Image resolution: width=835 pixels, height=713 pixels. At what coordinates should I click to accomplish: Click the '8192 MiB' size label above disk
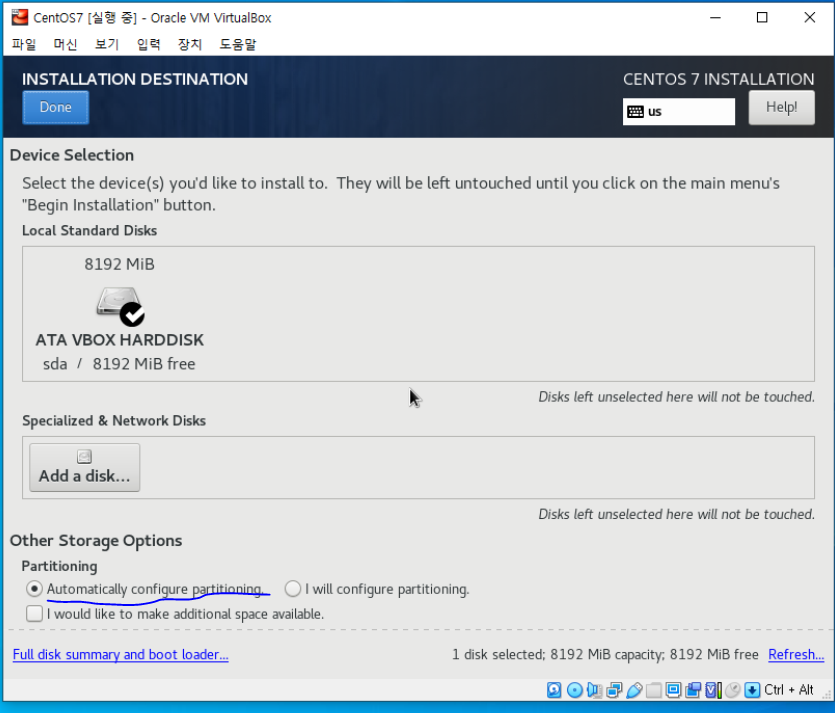(119, 264)
